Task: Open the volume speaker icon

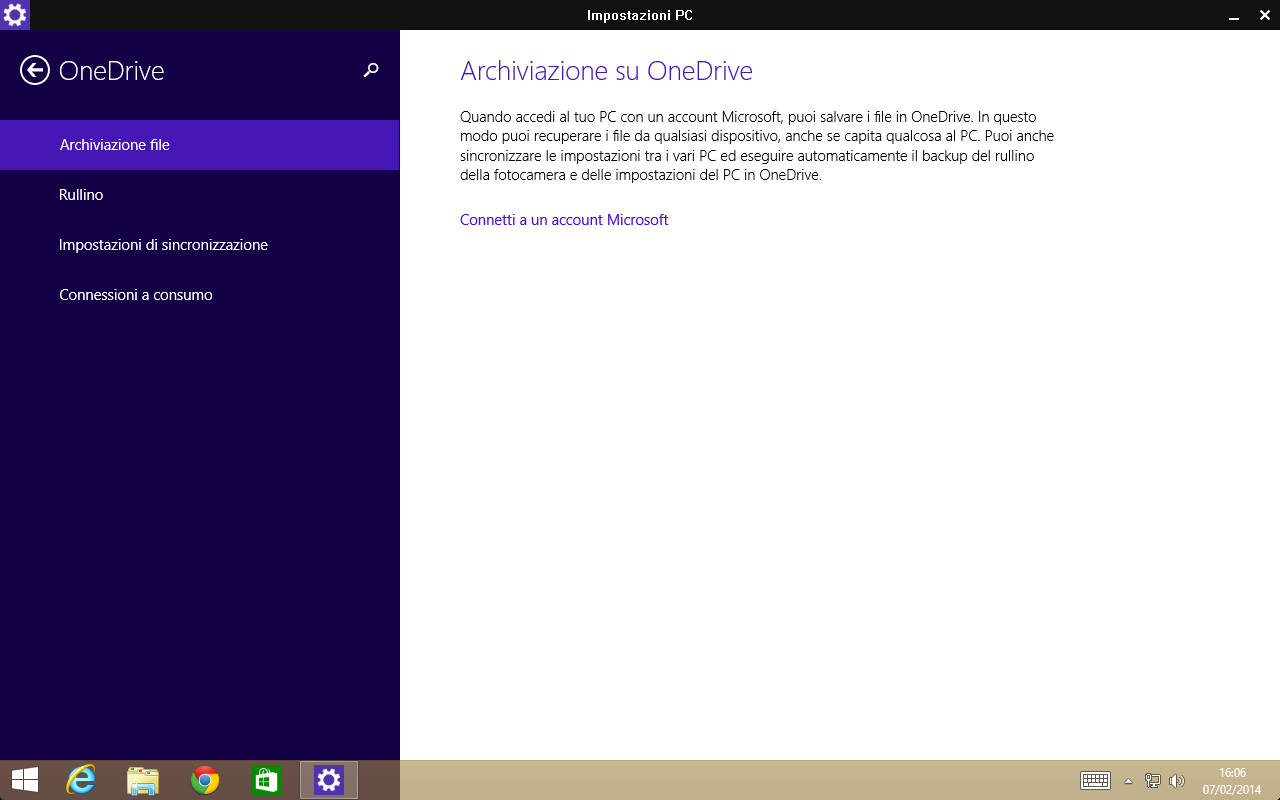Action: pos(1177,781)
